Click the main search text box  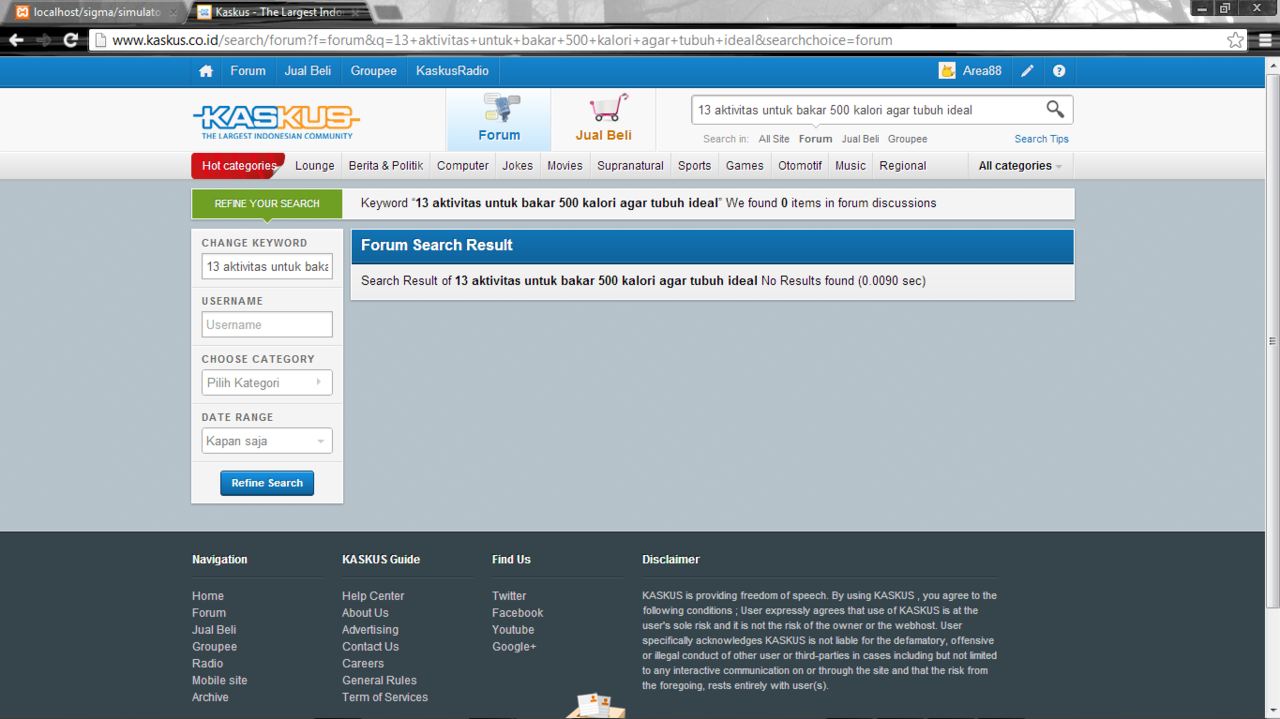(x=868, y=110)
